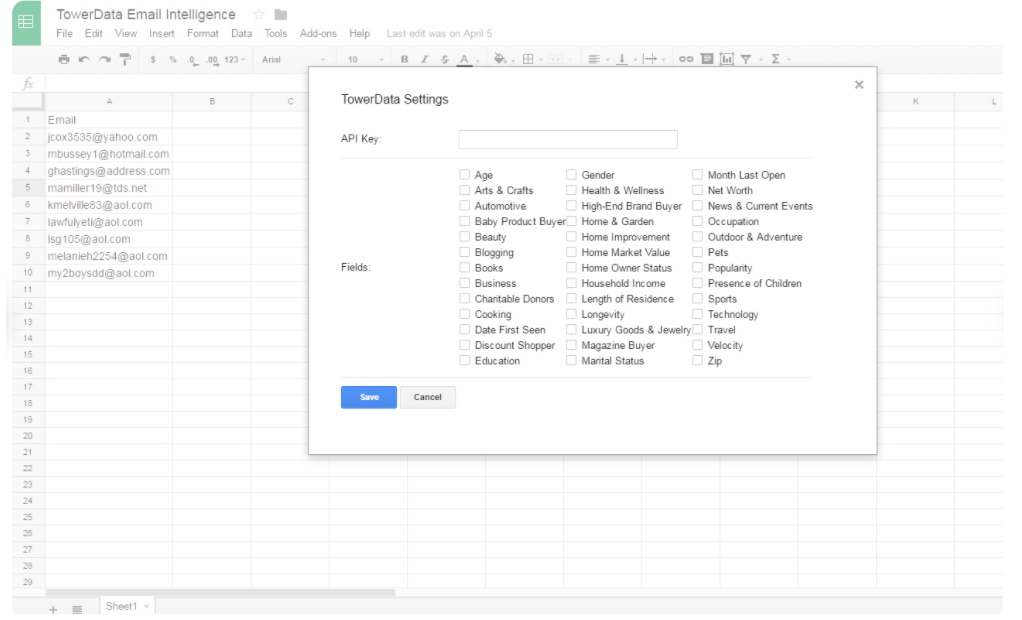Open the Add-ons menu
1022x620 pixels.
coord(318,32)
